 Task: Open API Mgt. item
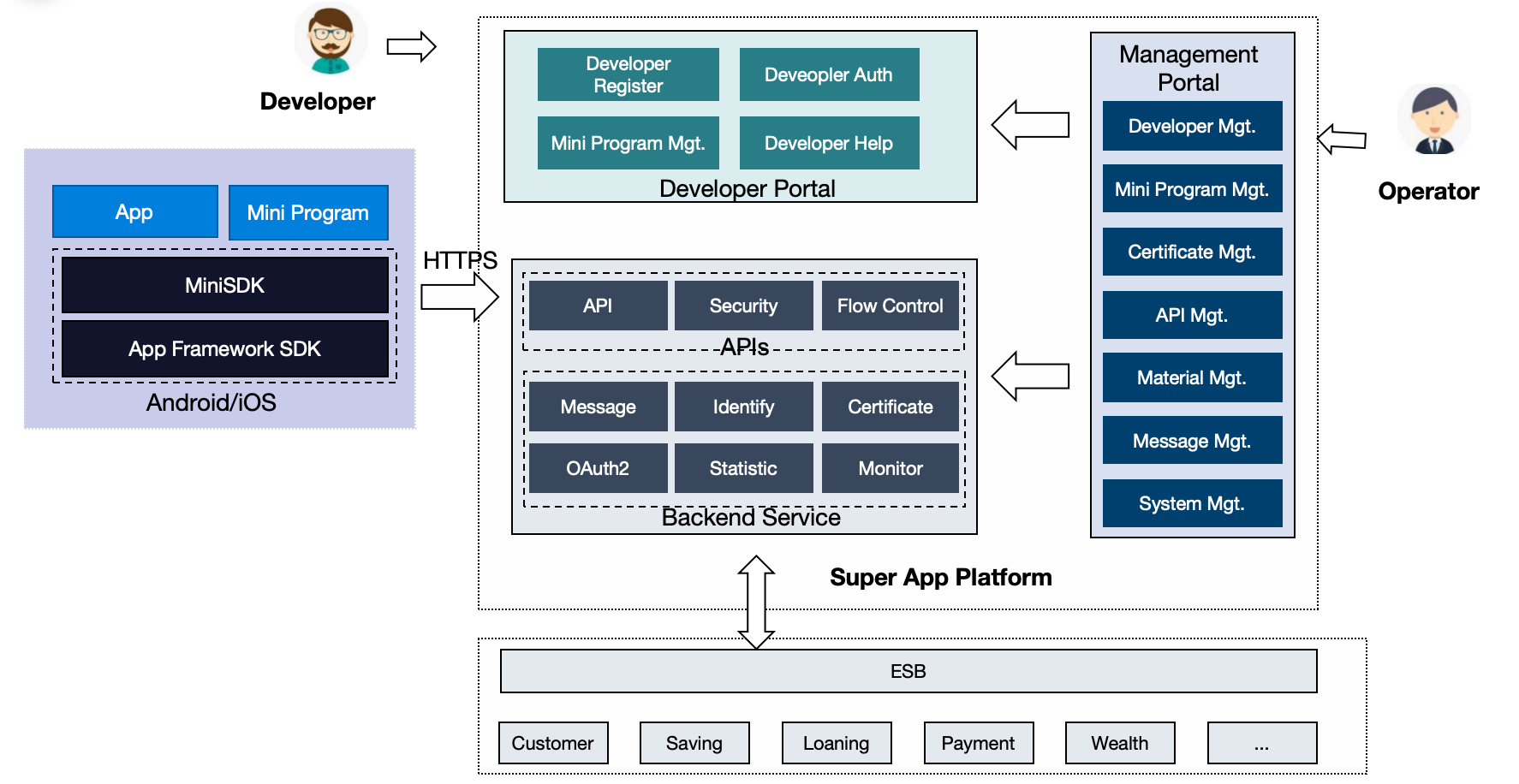coord(1192,315)
